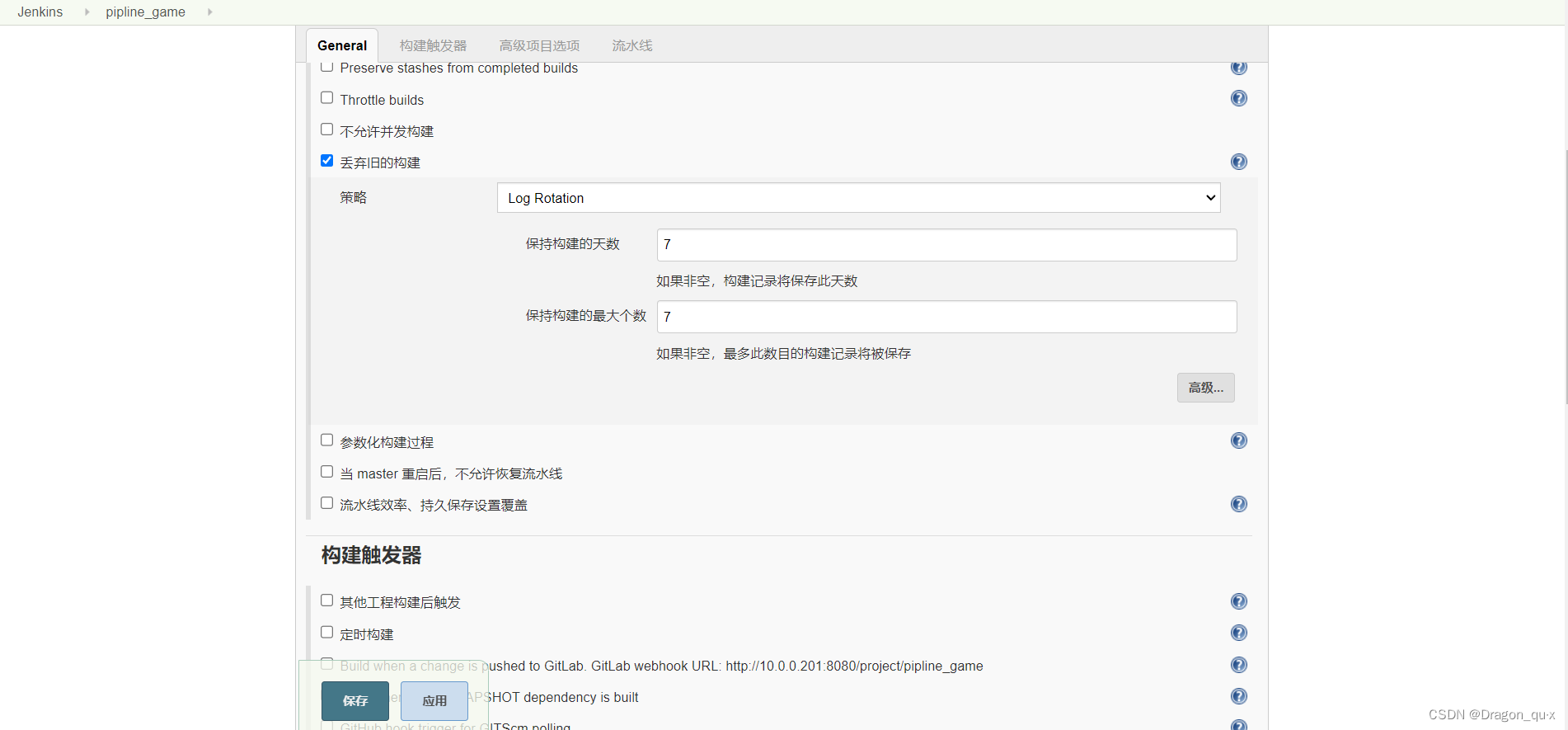Click the page vertical scrollbar
1568x730 pixels.
(x=1566, y=276)
